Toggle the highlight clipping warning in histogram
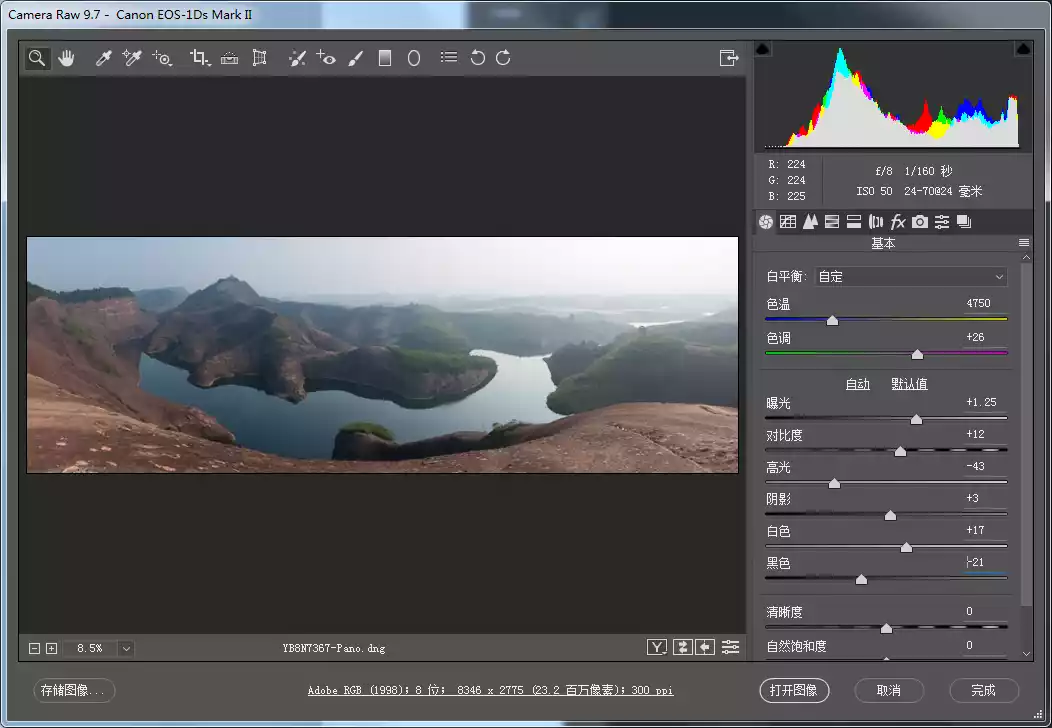 1023,49
